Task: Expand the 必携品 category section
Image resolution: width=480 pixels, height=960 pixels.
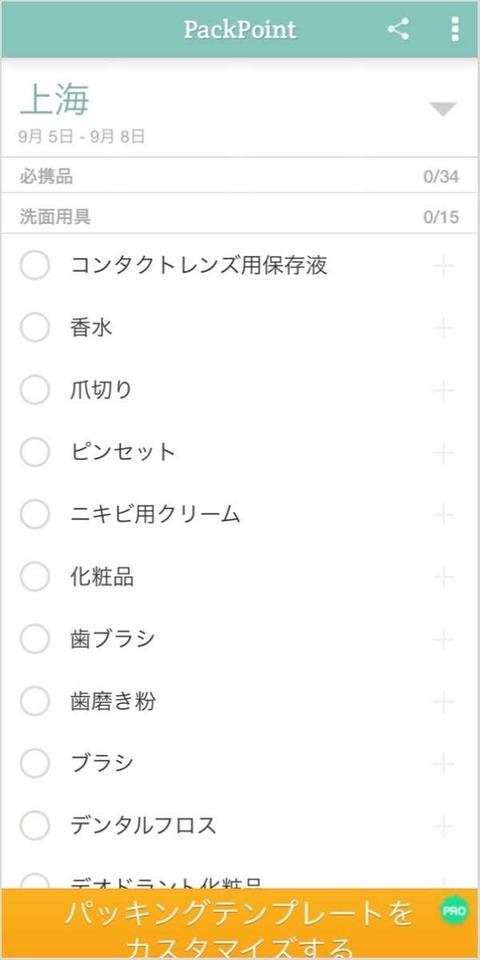Action: click(240, 176)
